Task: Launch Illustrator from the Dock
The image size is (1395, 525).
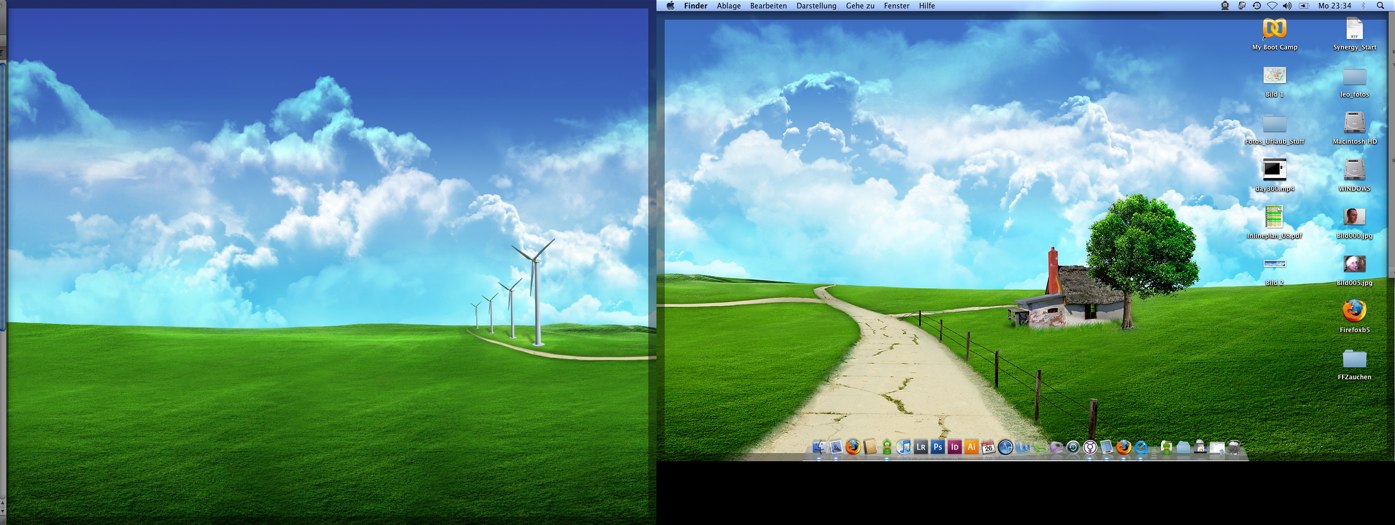Action: (970, 447)
